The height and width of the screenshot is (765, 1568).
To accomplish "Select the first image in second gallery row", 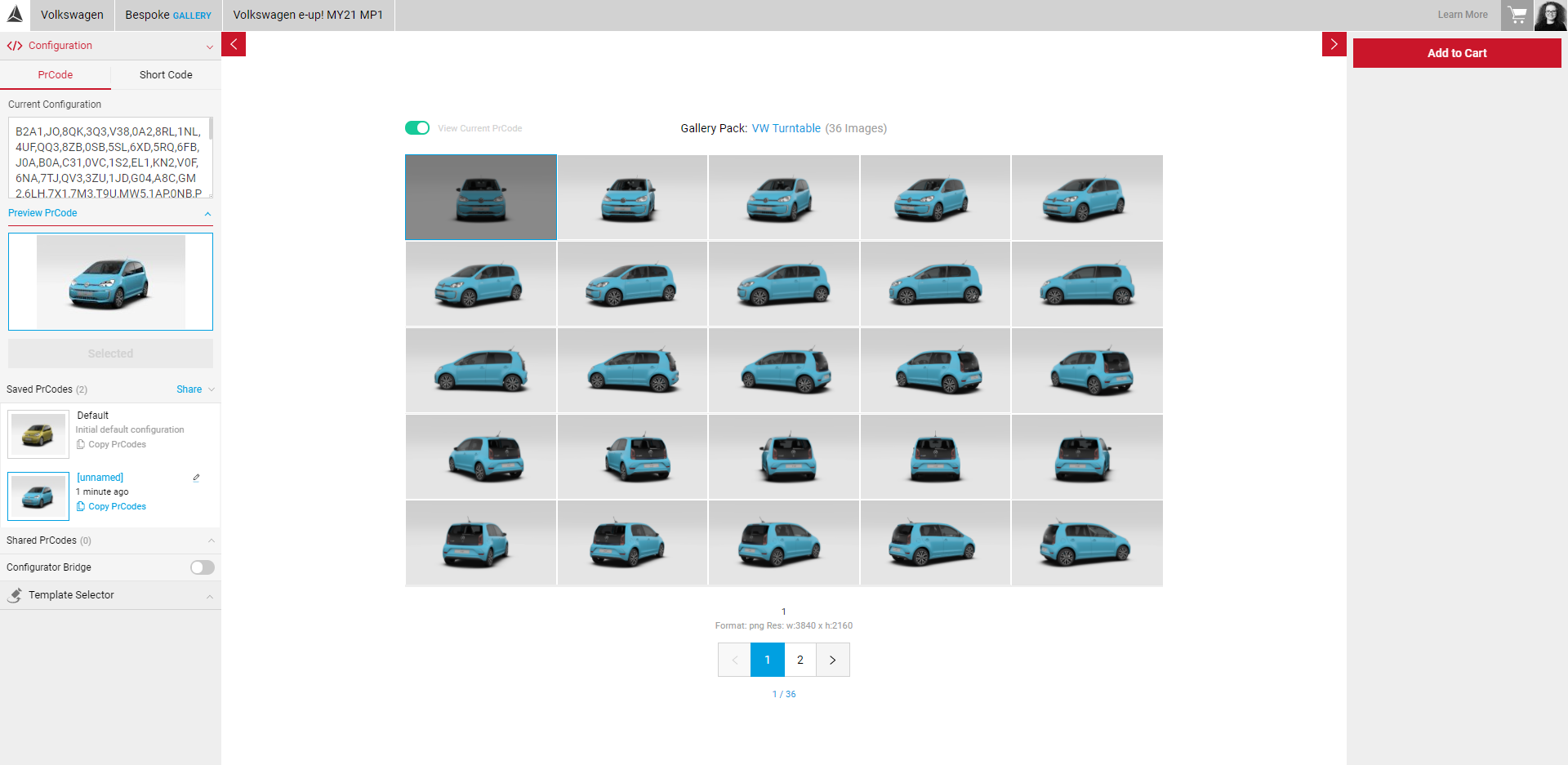I will [481, 283].
